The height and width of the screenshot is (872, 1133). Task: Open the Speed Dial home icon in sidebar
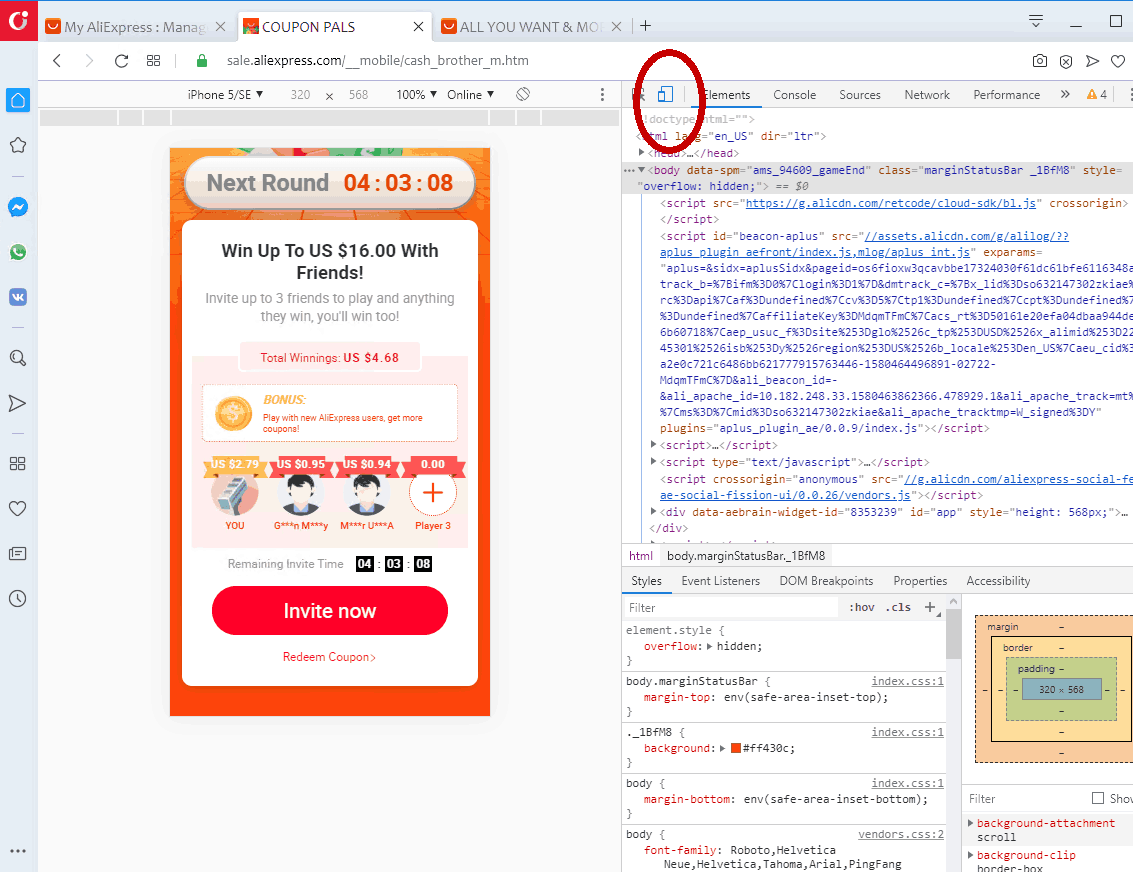18,100
